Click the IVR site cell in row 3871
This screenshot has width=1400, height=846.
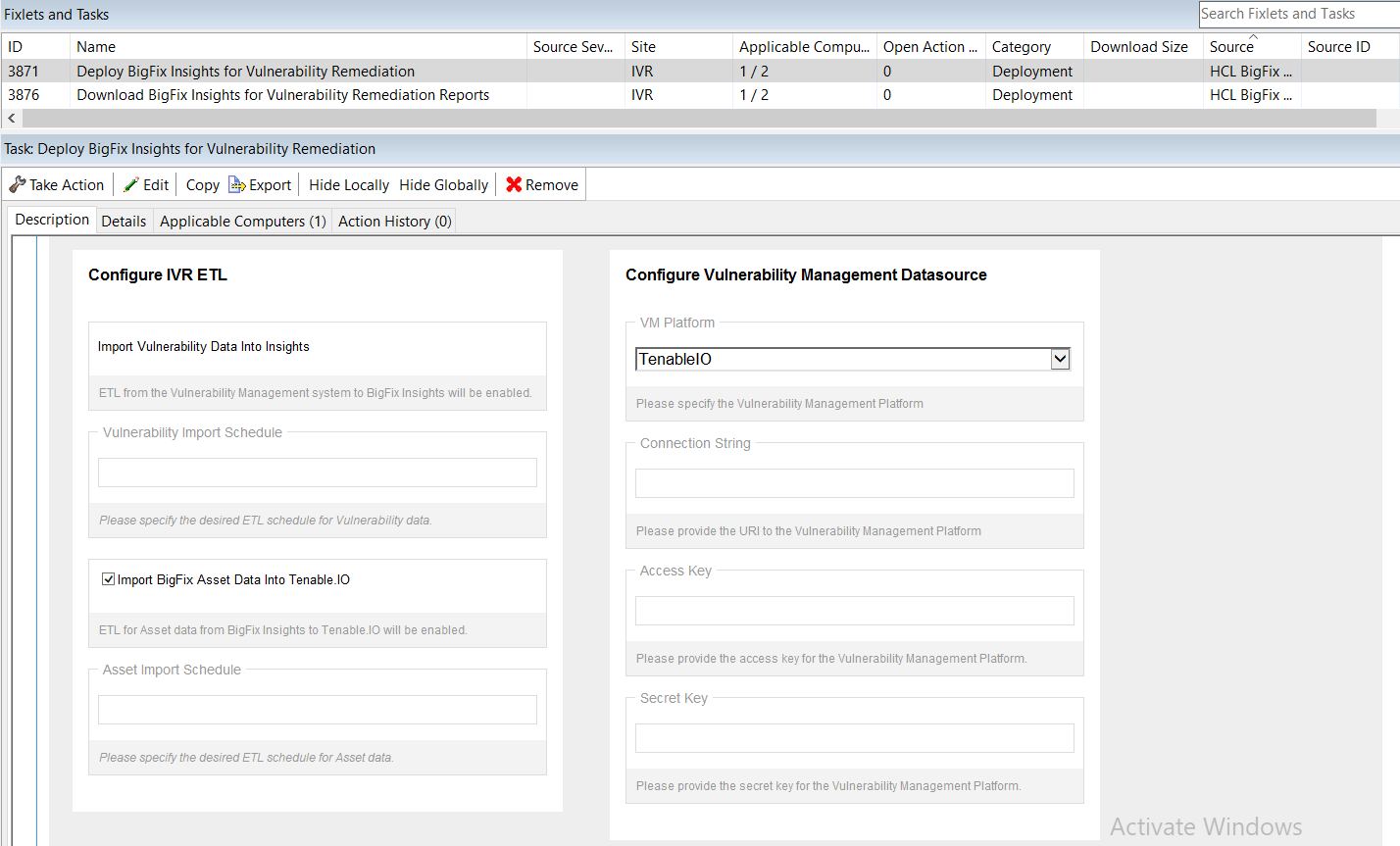pos(642,72)
